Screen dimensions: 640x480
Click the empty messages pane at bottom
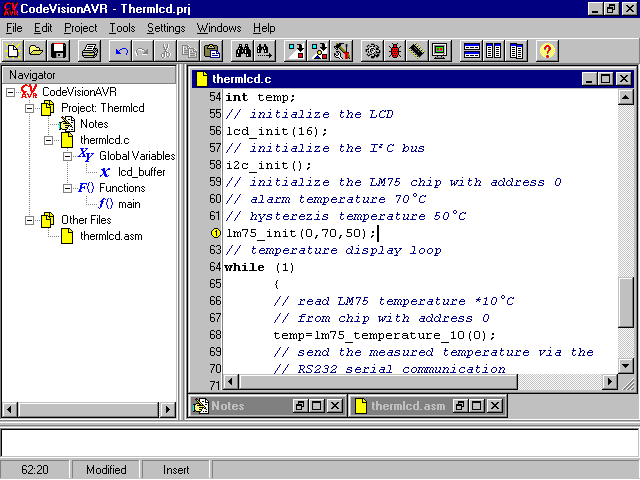tap(320, 442)
